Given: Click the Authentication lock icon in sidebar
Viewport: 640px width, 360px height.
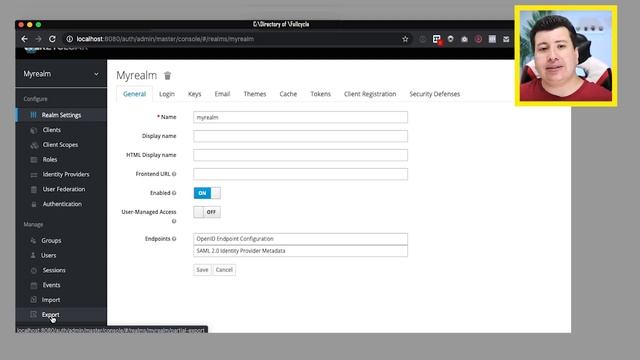Looking at the screenshot, I should tap(33, 204).
